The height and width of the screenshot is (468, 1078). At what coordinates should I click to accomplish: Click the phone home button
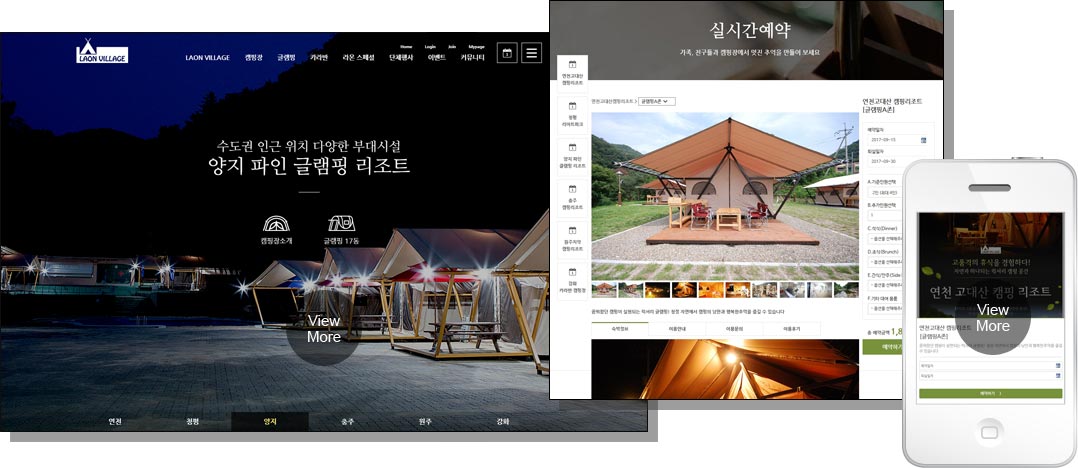click(x=990, y=432)
